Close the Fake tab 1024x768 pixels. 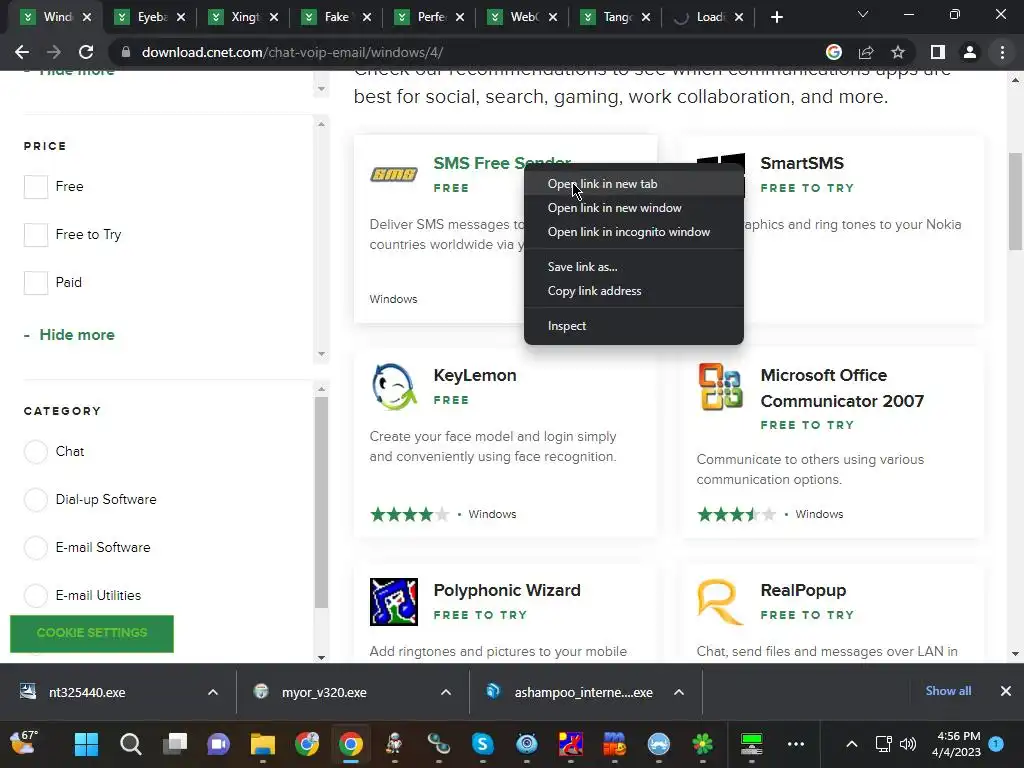click(367, 17)
